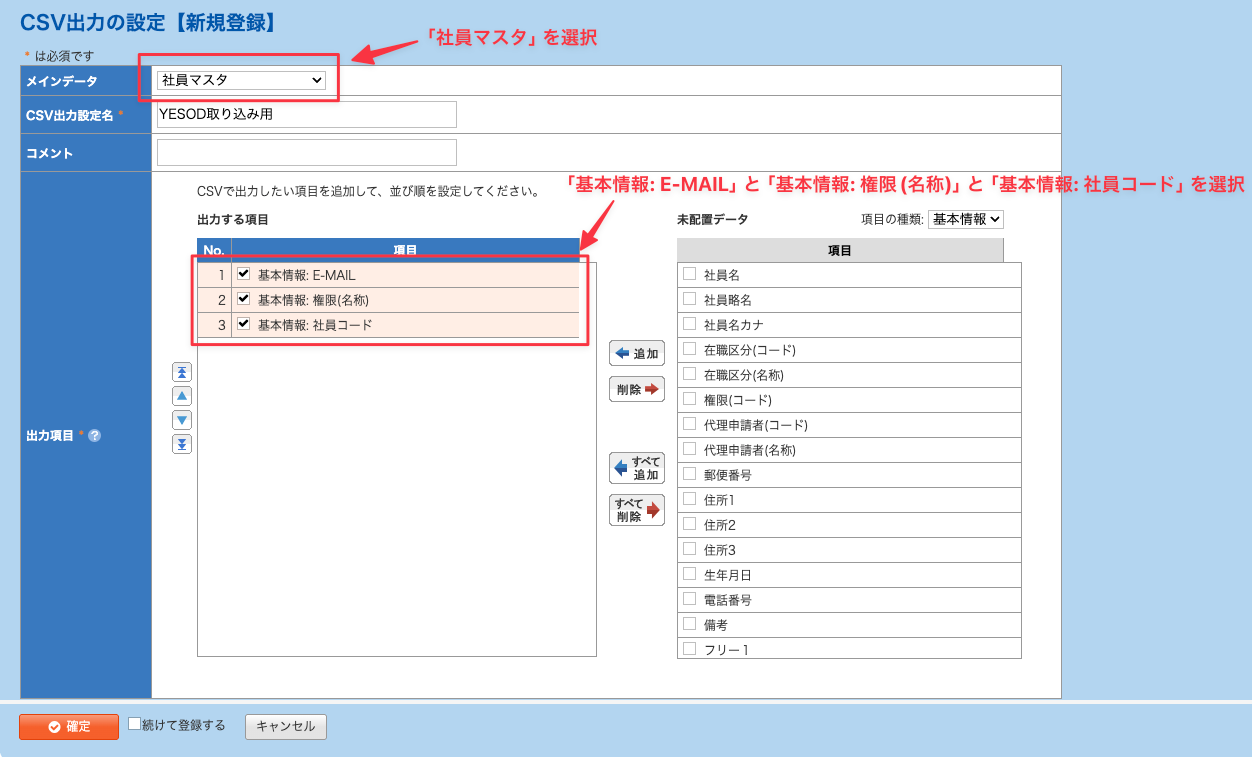Image resolution: width=1252 pixels, height=757 pixels.
Task: Toggle 続けて登録する checkbox
Action: point(135,724)
